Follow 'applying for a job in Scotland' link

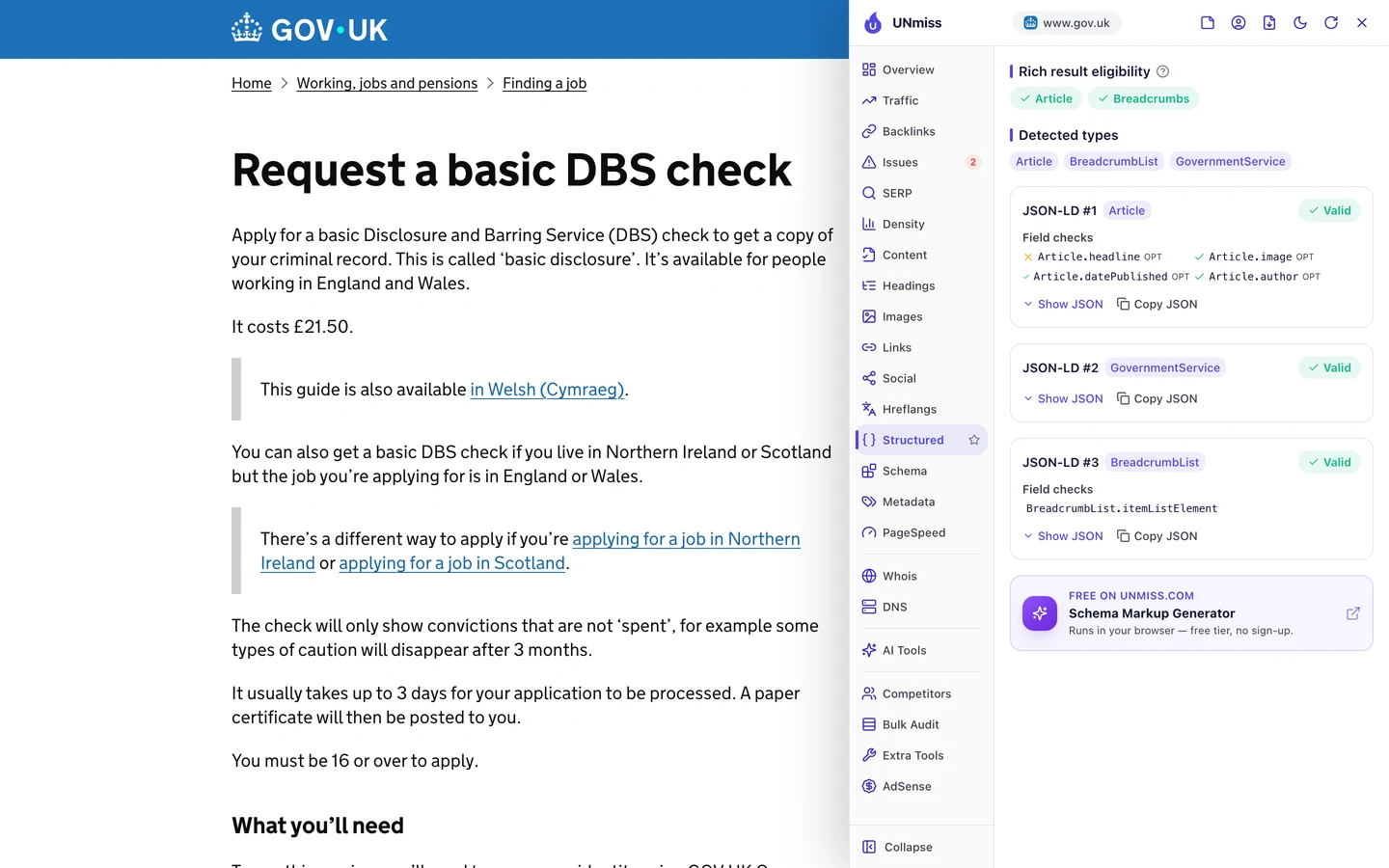click(451, 563)
